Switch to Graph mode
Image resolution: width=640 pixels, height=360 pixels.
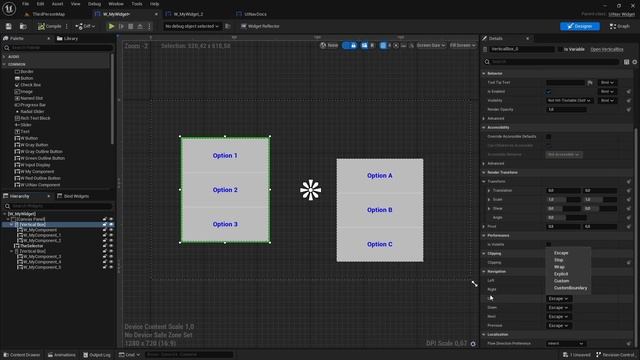pyautogui.click(x=620, y=26)
